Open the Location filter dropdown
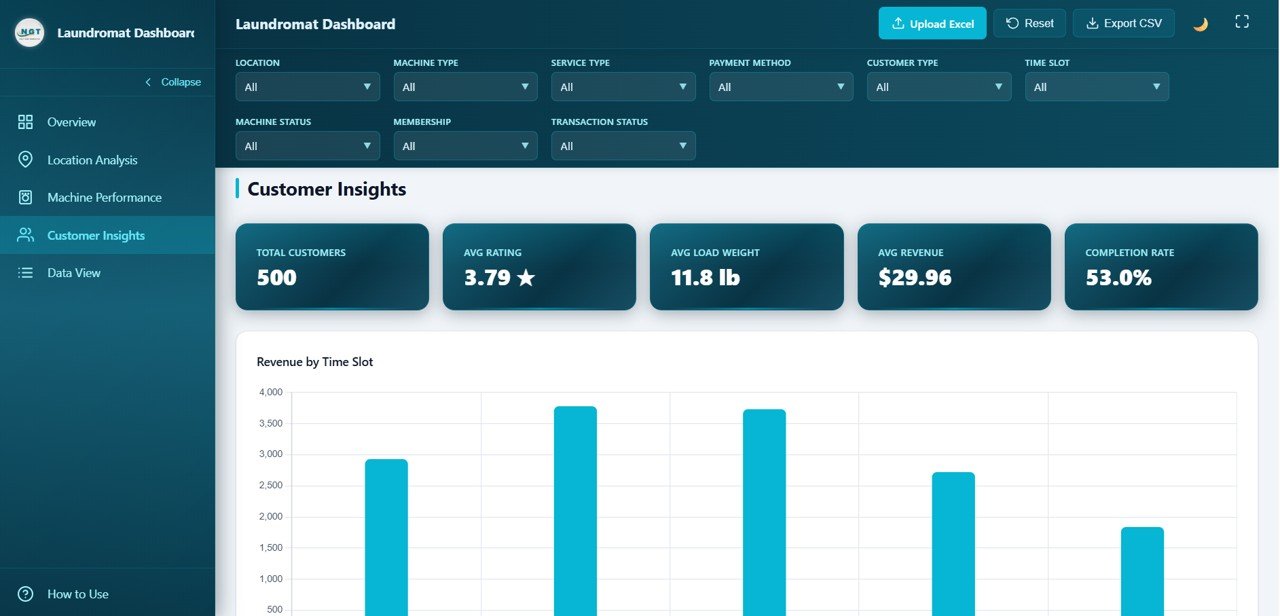 [307, 87]
